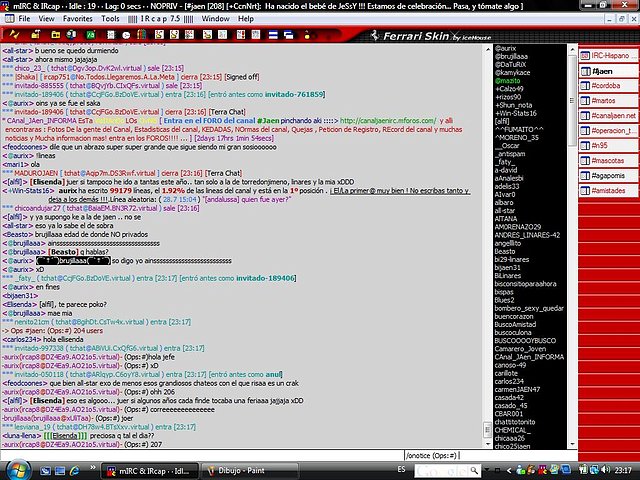
Task: Switch to the #mascotas channel button
Action: pos(608,161)
